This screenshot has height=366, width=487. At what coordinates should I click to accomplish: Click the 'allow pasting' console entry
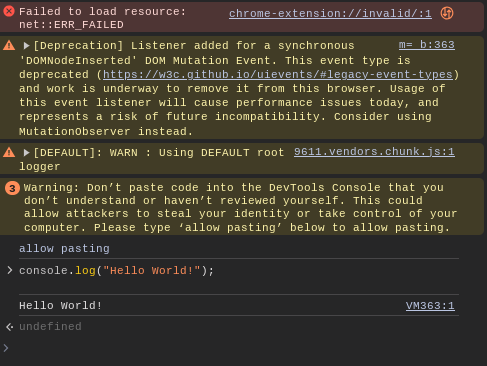point(64,249)
